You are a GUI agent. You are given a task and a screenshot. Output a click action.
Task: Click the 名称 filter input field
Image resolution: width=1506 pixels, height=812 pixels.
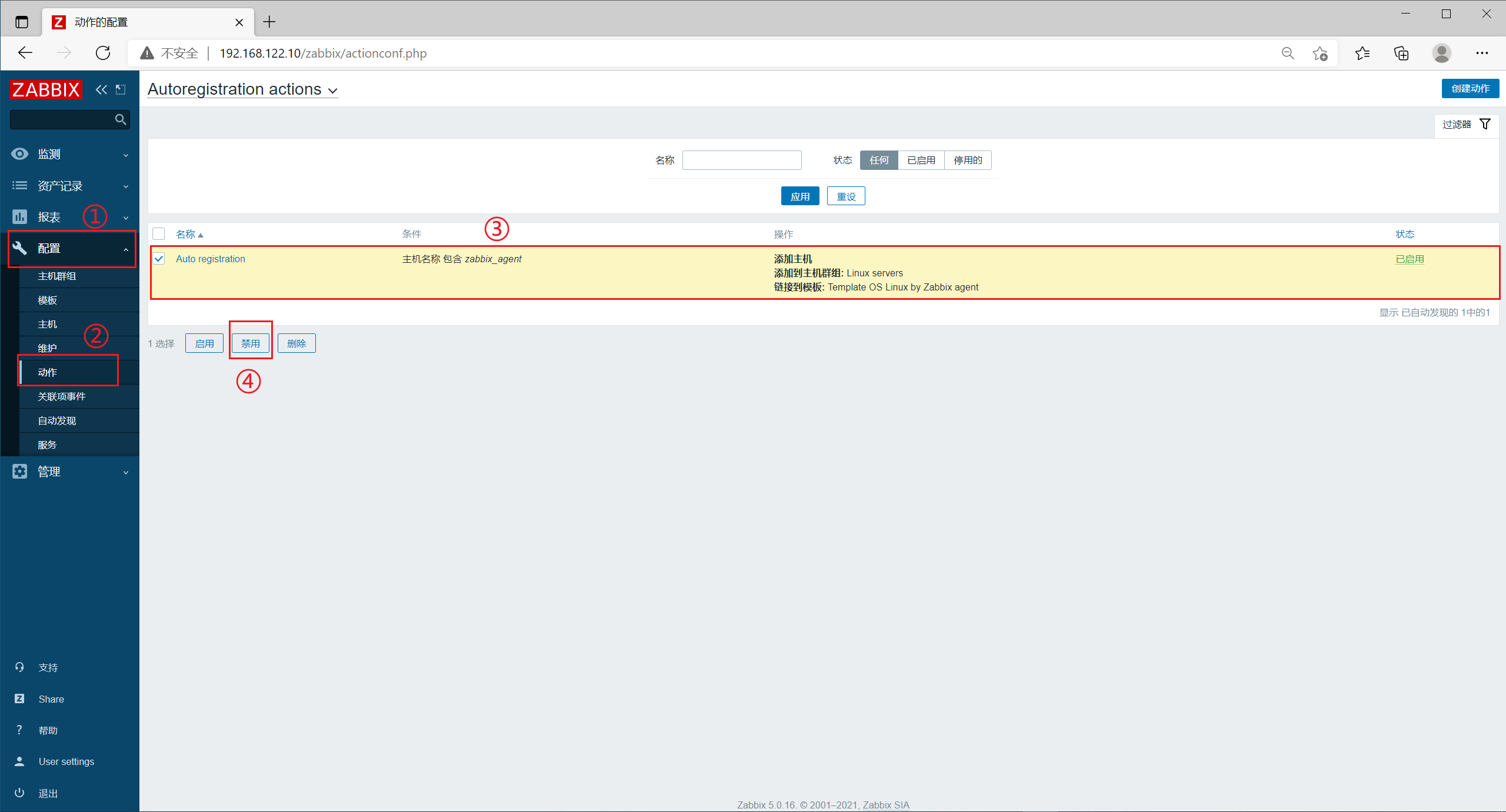(x=742, y=160)
